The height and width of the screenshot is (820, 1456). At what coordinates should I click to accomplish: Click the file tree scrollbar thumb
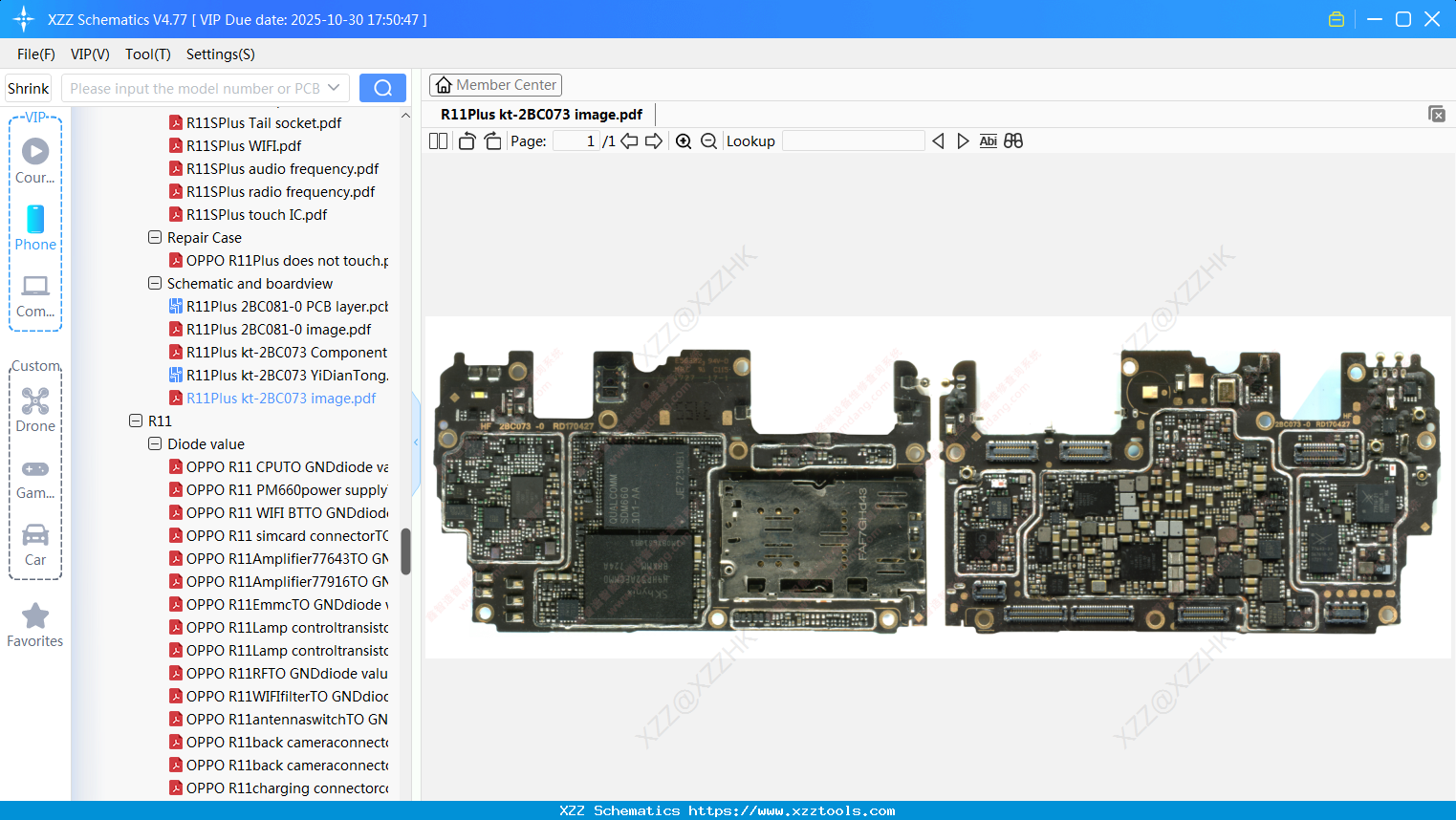(405, 551)
